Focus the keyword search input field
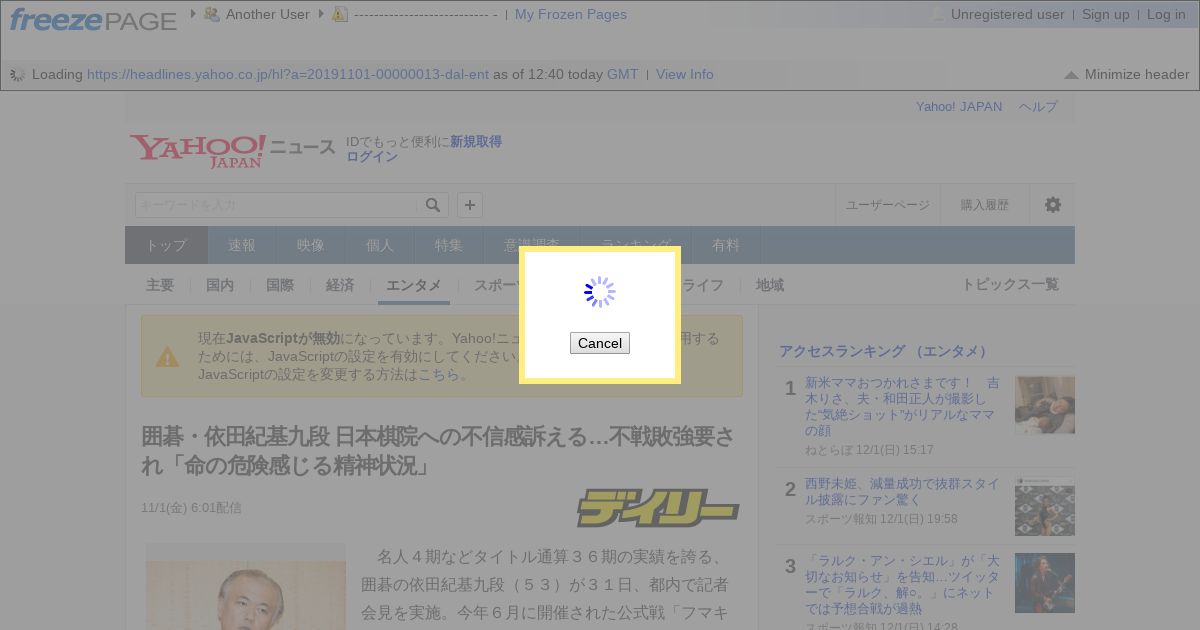The height and width of the screenshot is (630, 1200). coord(276,205)
